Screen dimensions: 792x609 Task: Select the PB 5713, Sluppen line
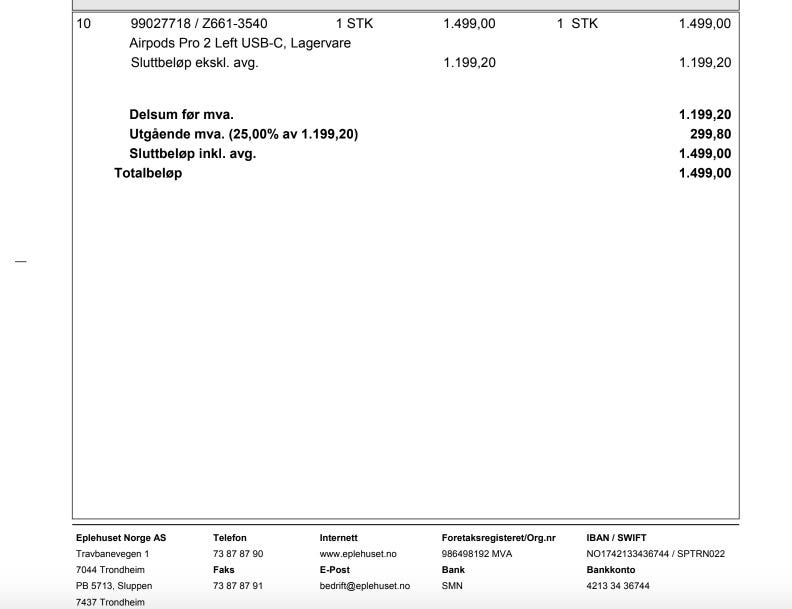pos(114,586)
